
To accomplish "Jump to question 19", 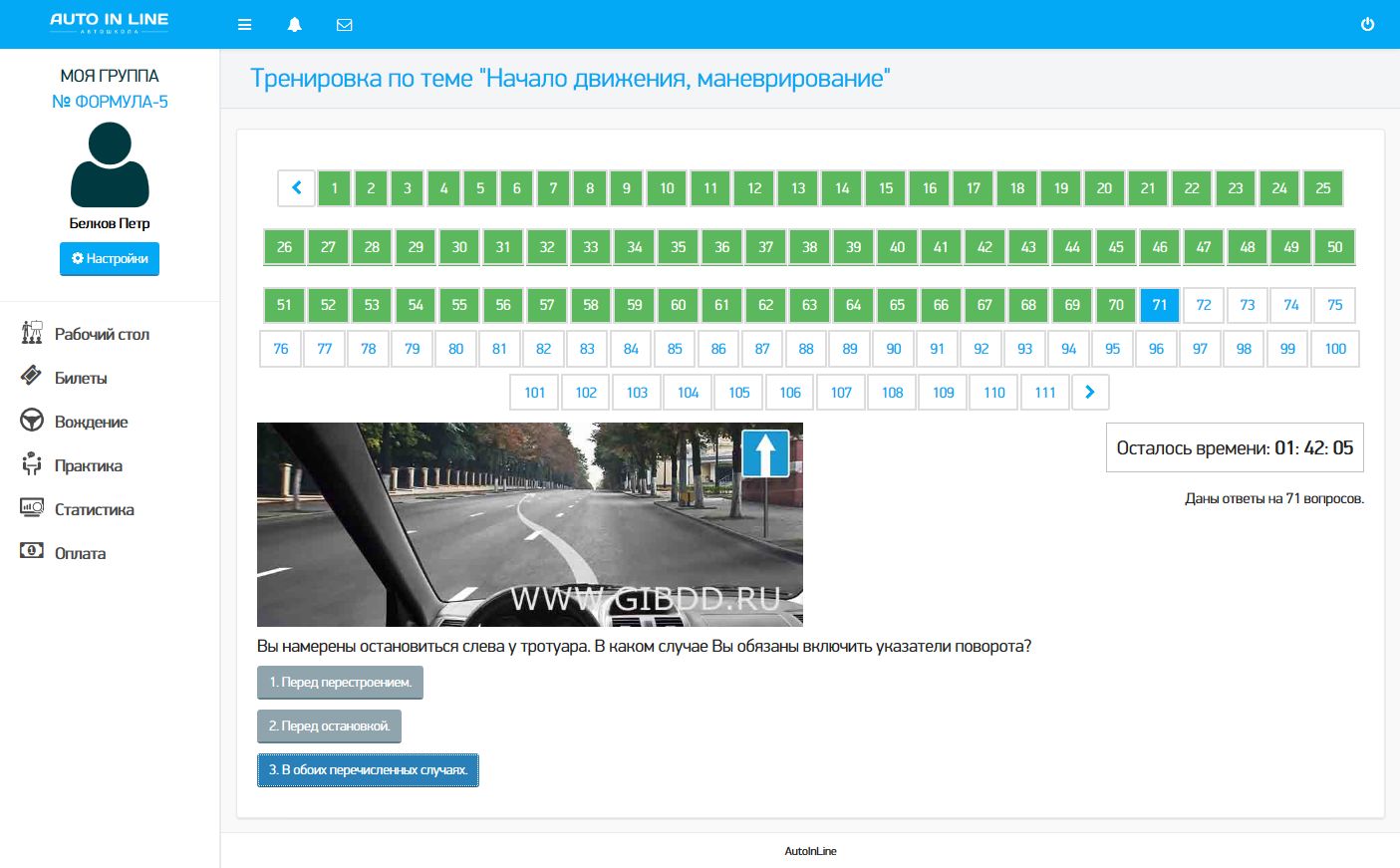I will pyautogui.click(x=1061, y=187).
